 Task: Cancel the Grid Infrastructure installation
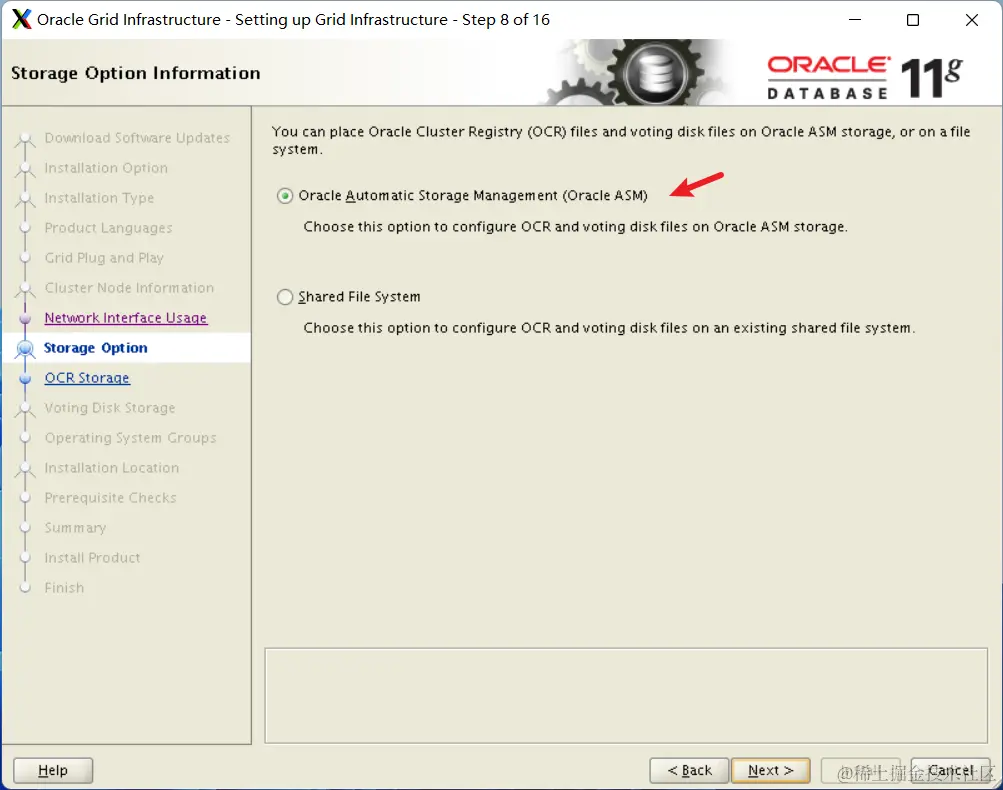coord(950,770)
